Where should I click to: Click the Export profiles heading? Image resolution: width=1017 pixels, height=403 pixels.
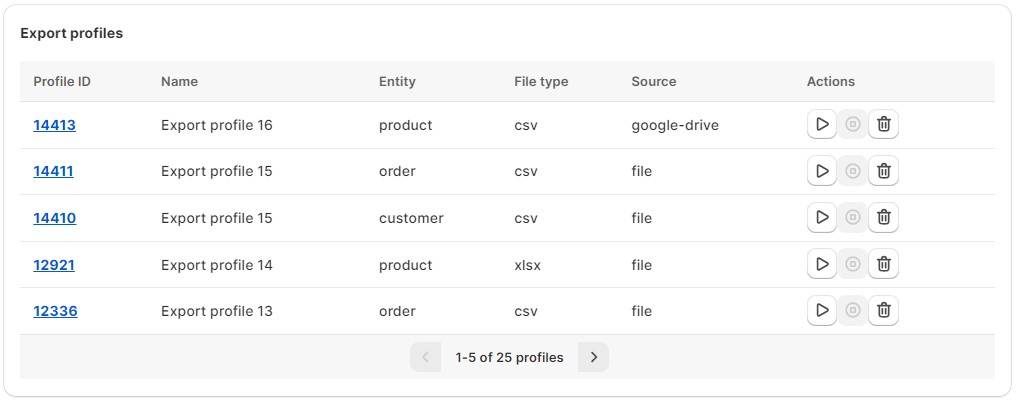click(x=71, y=33)
